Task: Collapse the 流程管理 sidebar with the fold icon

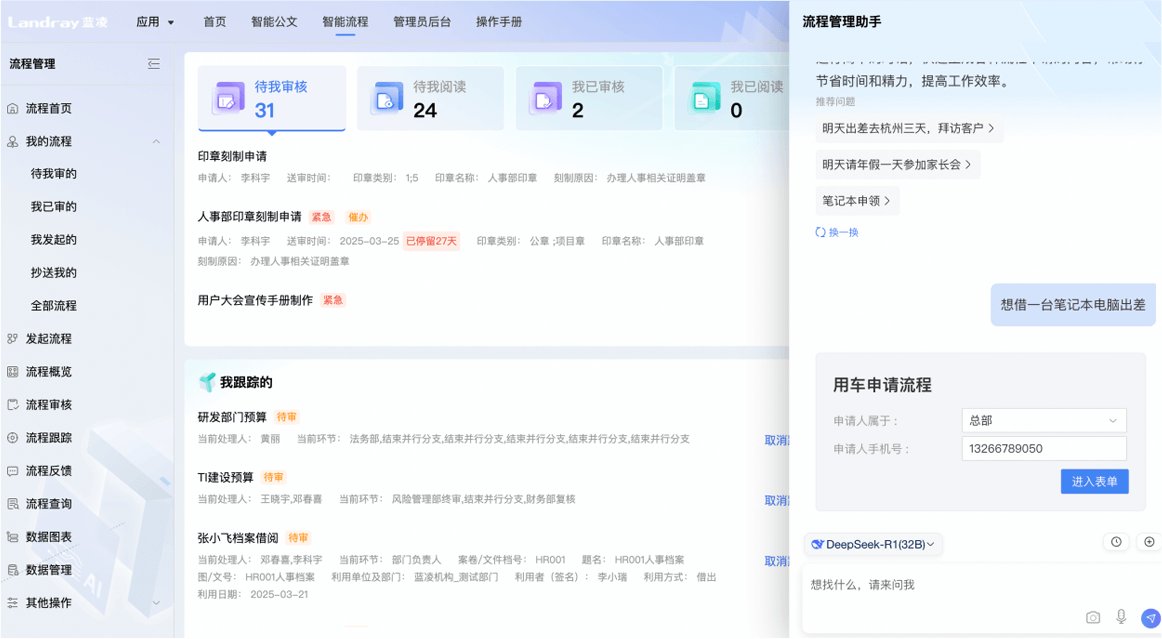Action: coord(154,64)
